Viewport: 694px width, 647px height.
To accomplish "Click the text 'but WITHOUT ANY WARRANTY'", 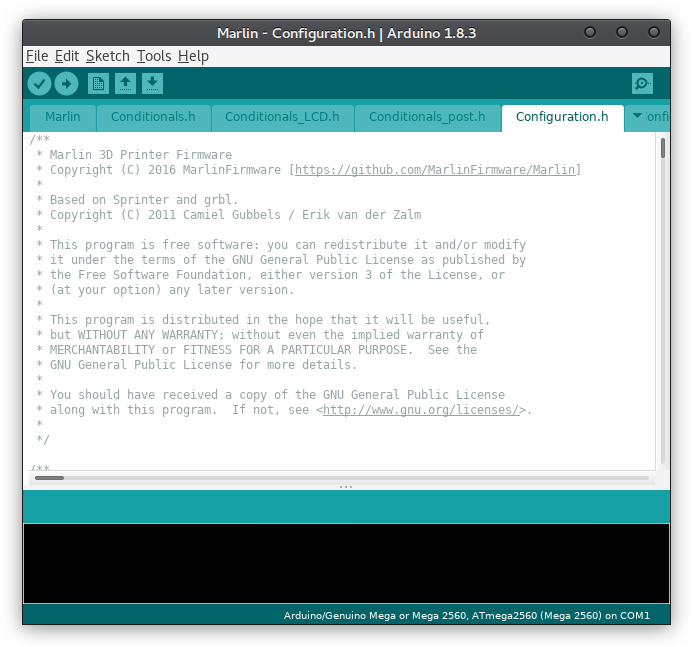I will coord(134,335).
